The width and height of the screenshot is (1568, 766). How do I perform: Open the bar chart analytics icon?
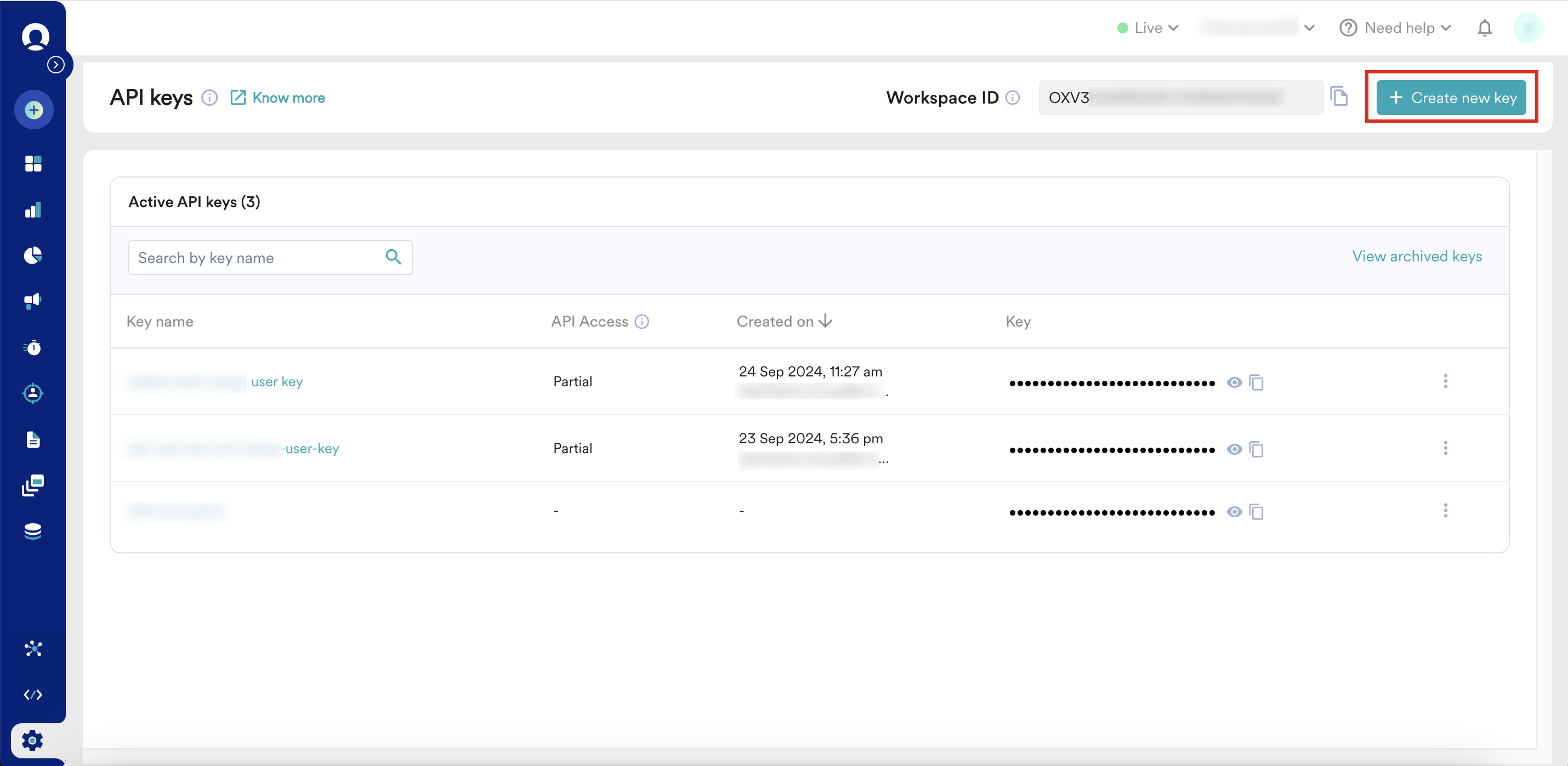click(33, 210)
